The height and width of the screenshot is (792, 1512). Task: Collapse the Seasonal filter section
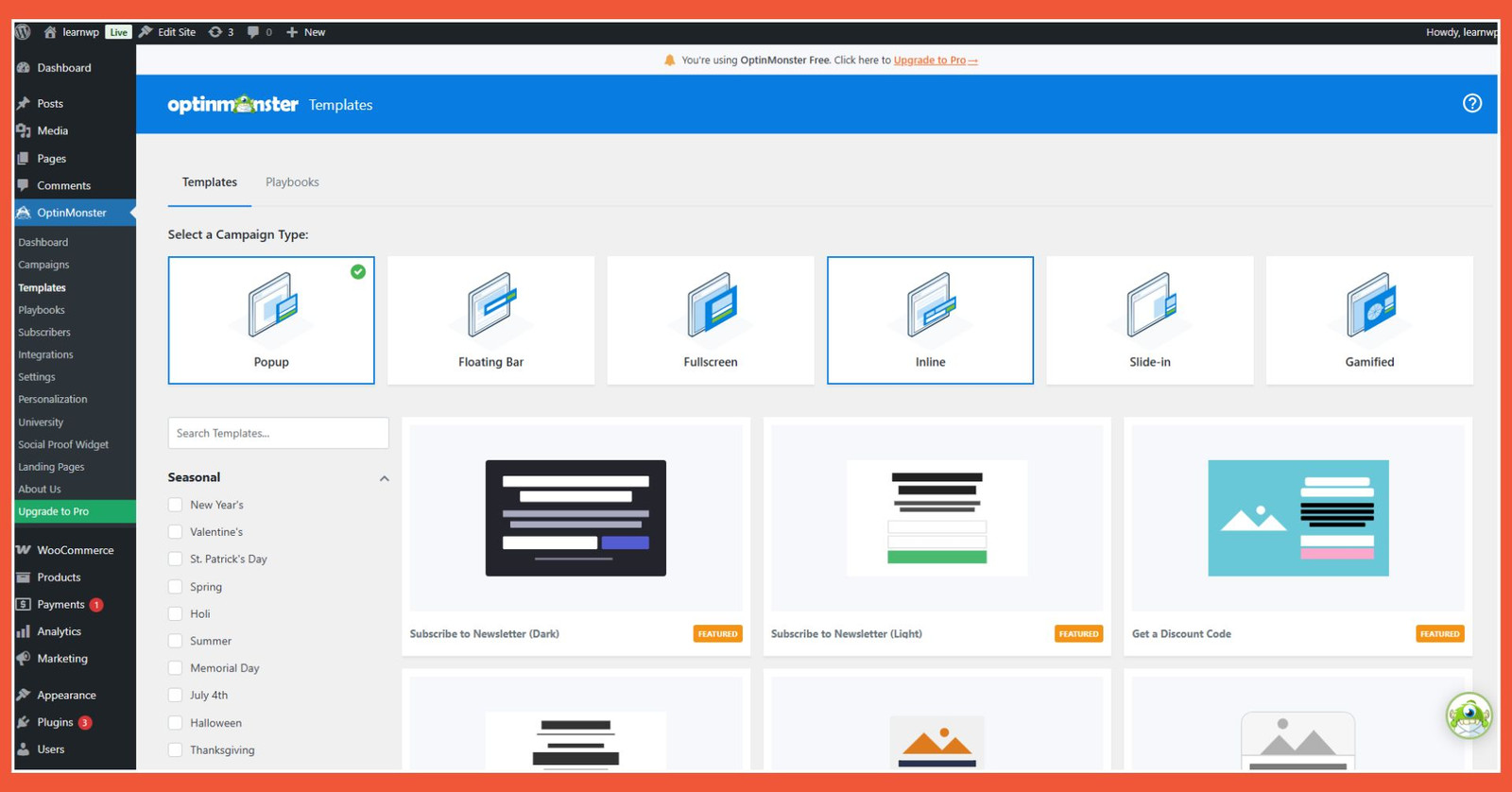click(384, 478)
